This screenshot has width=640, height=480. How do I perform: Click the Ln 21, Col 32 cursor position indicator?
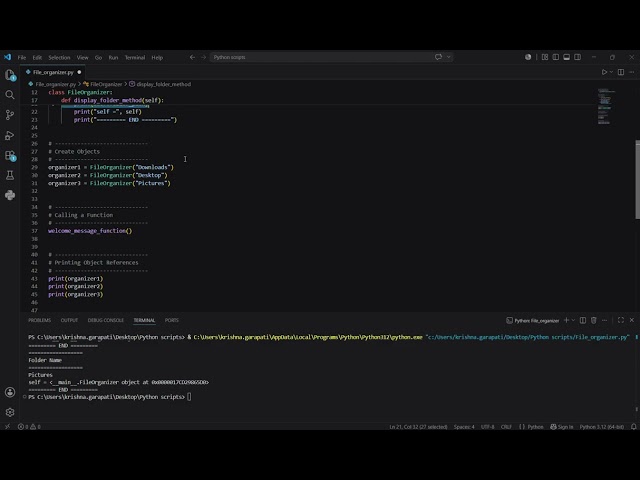pos(418,427)
